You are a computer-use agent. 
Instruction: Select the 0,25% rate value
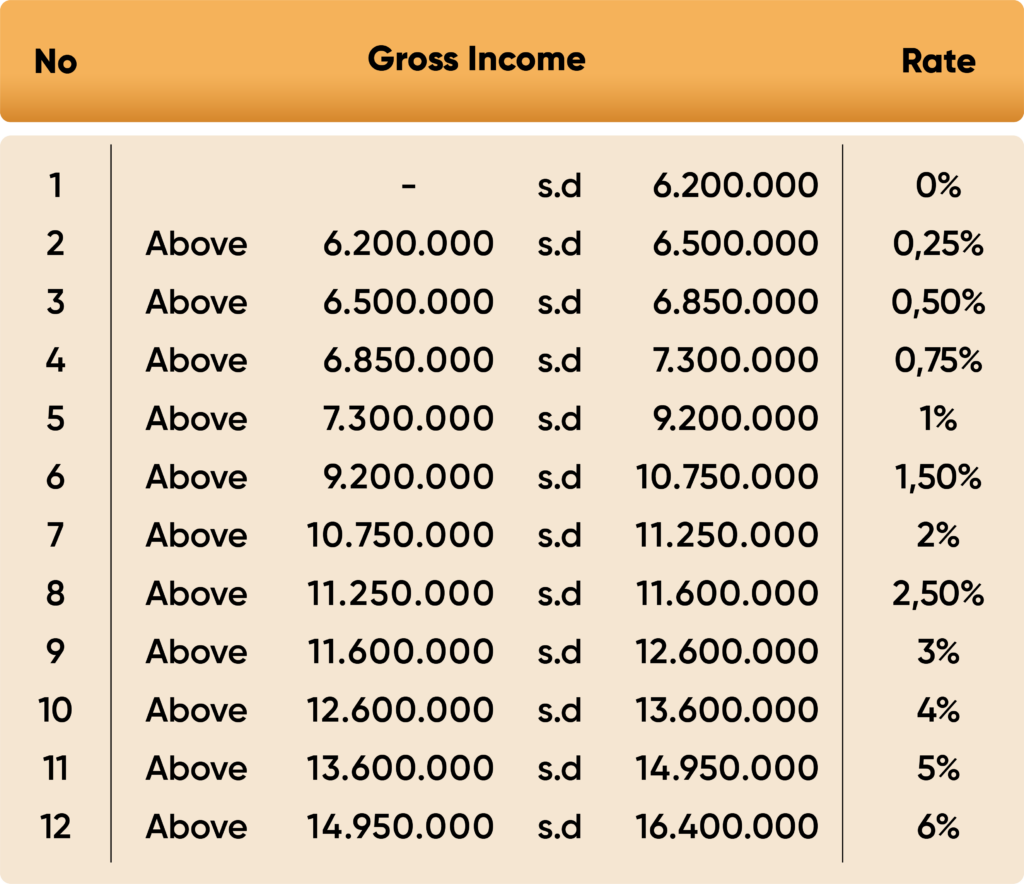coord(938,243)
